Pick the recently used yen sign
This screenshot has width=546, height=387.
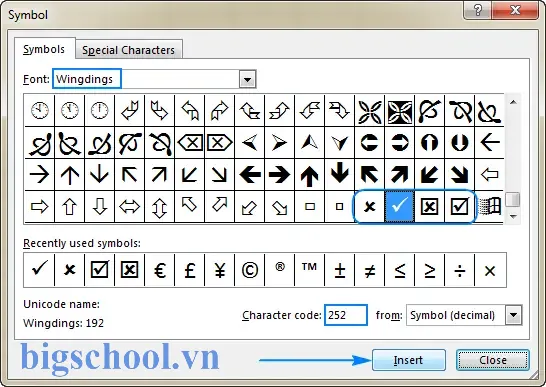coord(220,270)
